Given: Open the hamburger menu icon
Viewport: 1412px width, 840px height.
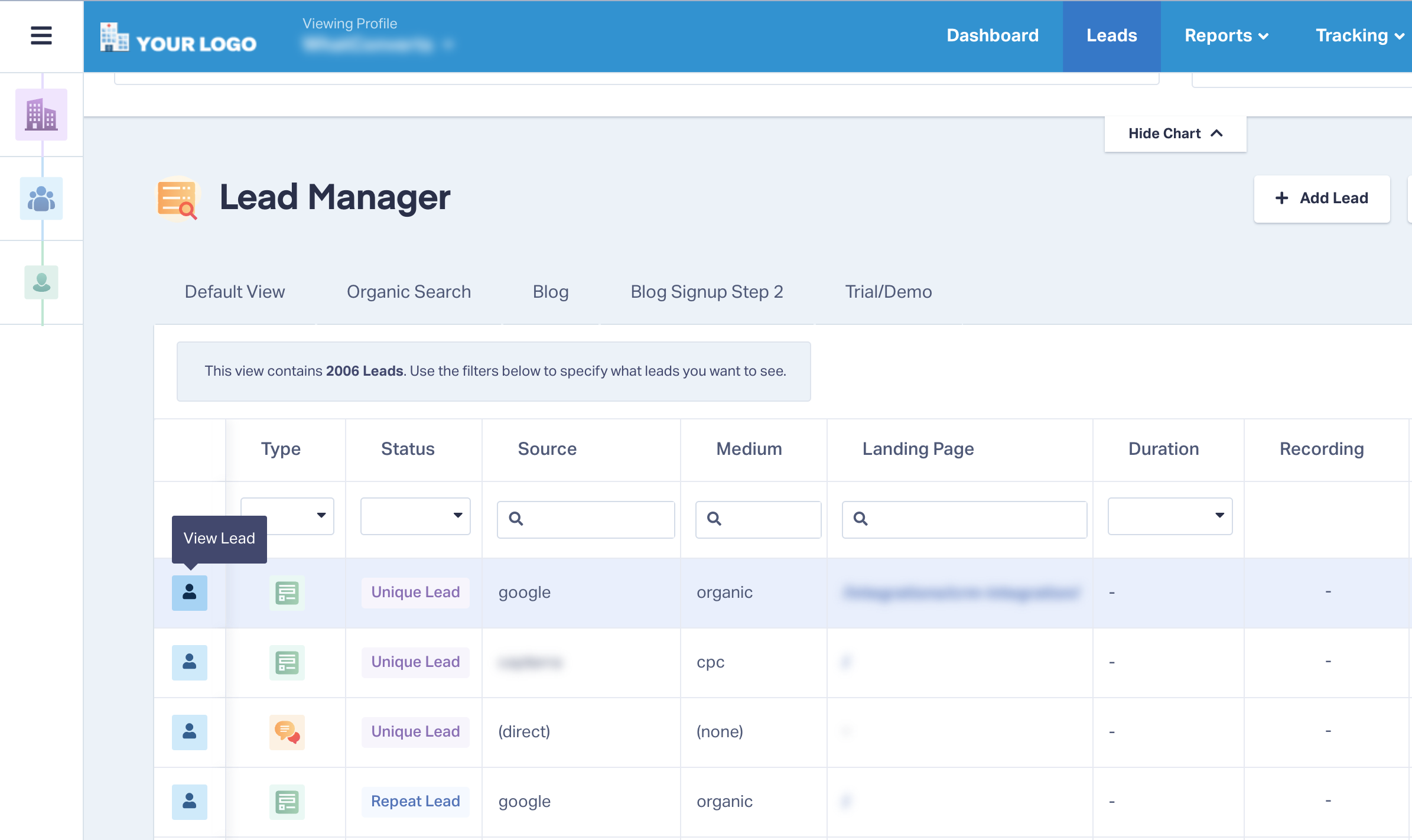Looking at the screenshot, I should 41,35.
